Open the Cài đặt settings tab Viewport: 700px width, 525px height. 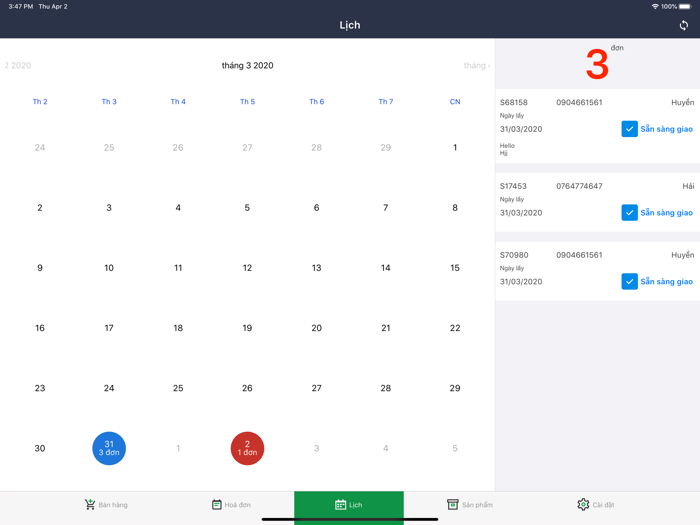tap(596, 504)
